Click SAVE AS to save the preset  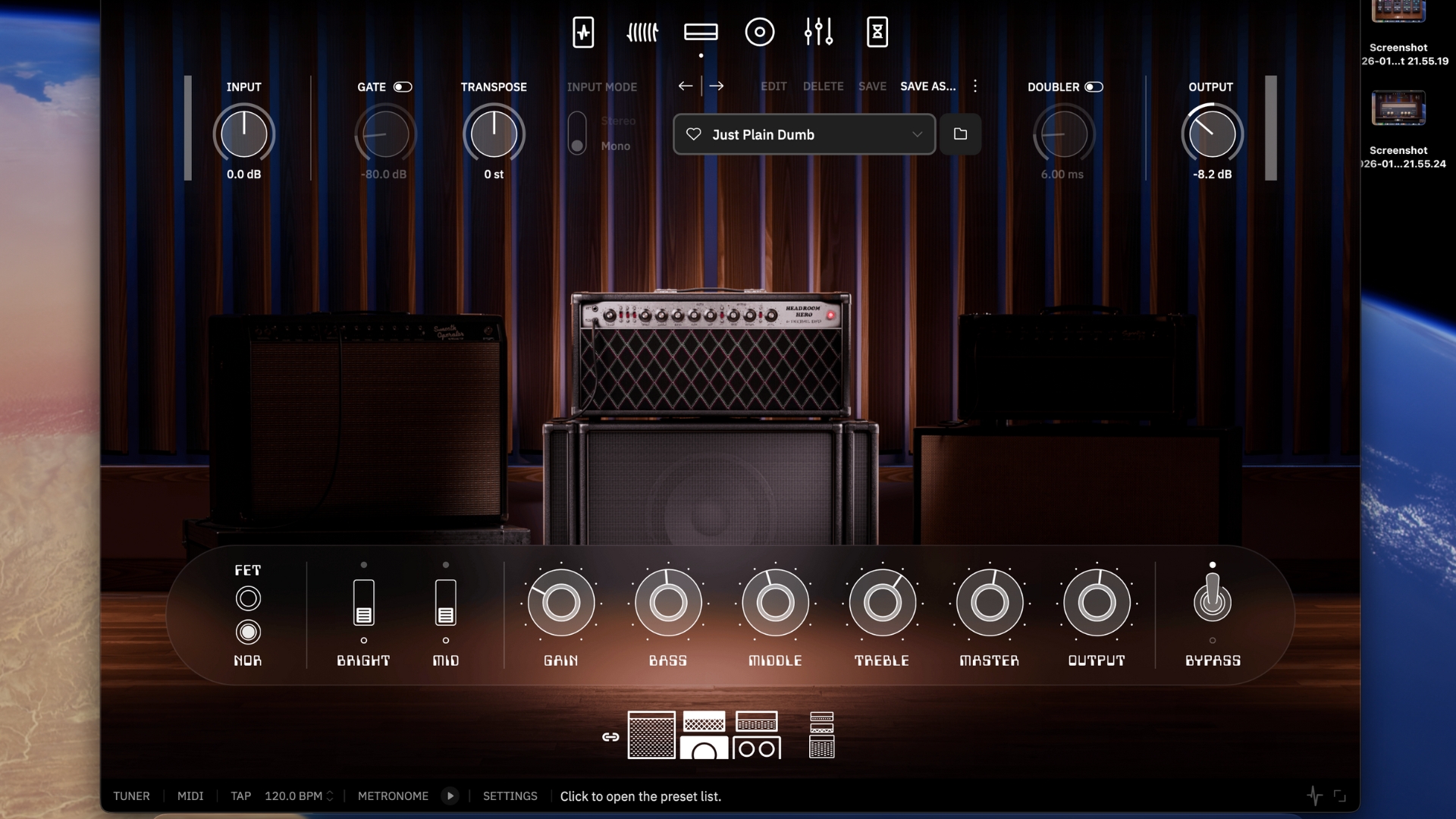[927, 86]
